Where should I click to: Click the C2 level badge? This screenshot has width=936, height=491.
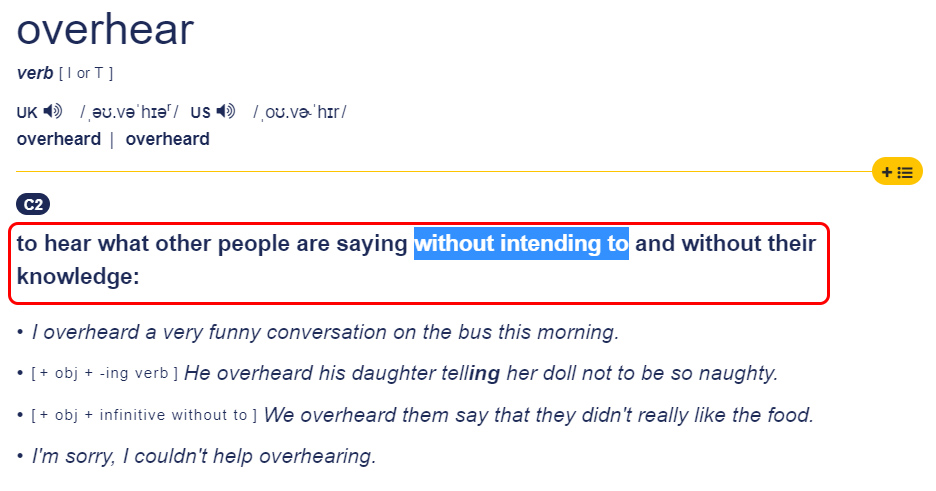(33, 205)
